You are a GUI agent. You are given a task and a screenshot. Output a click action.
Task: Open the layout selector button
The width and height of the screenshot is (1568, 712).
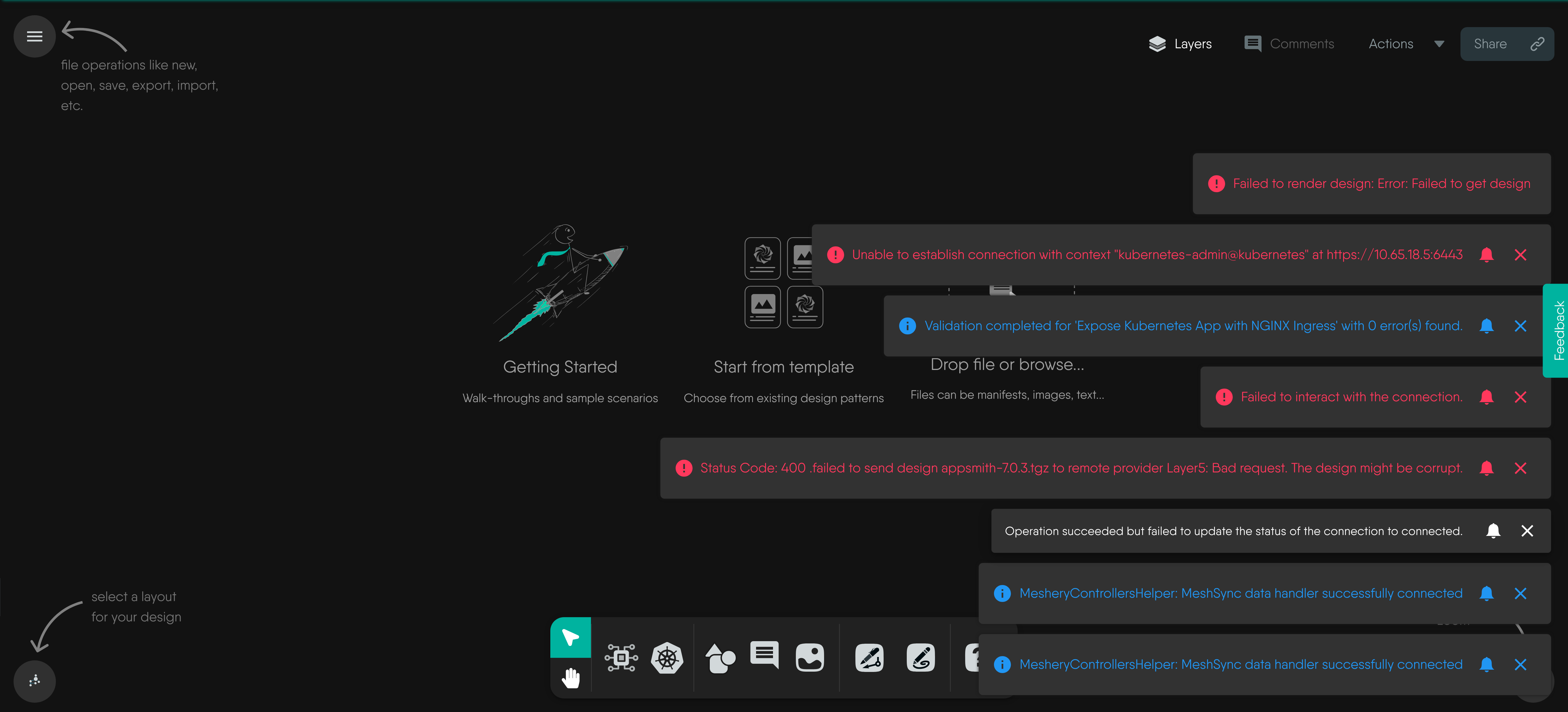35,681
